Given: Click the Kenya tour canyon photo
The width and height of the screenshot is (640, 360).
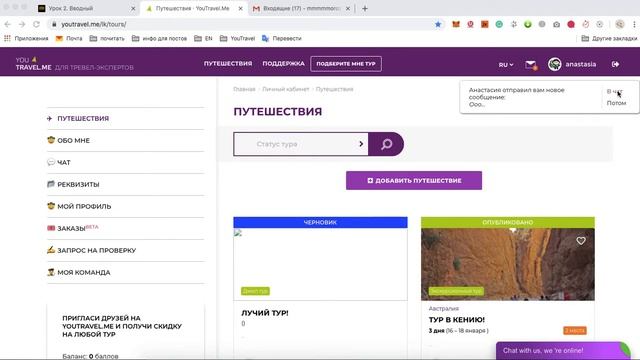Looking at the screenshot, I should coord(508,264).
